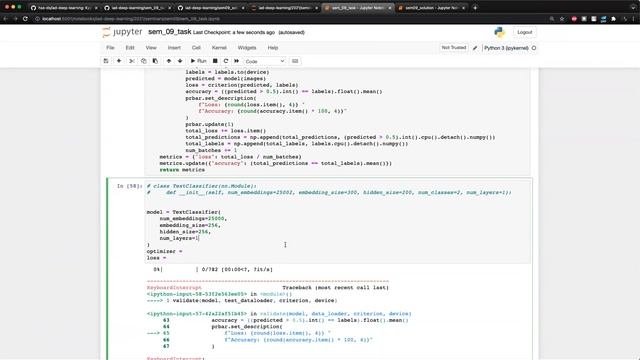Insert a cell below with the plus icon
Screen dimensions: 640x360
tap(119, 61)
